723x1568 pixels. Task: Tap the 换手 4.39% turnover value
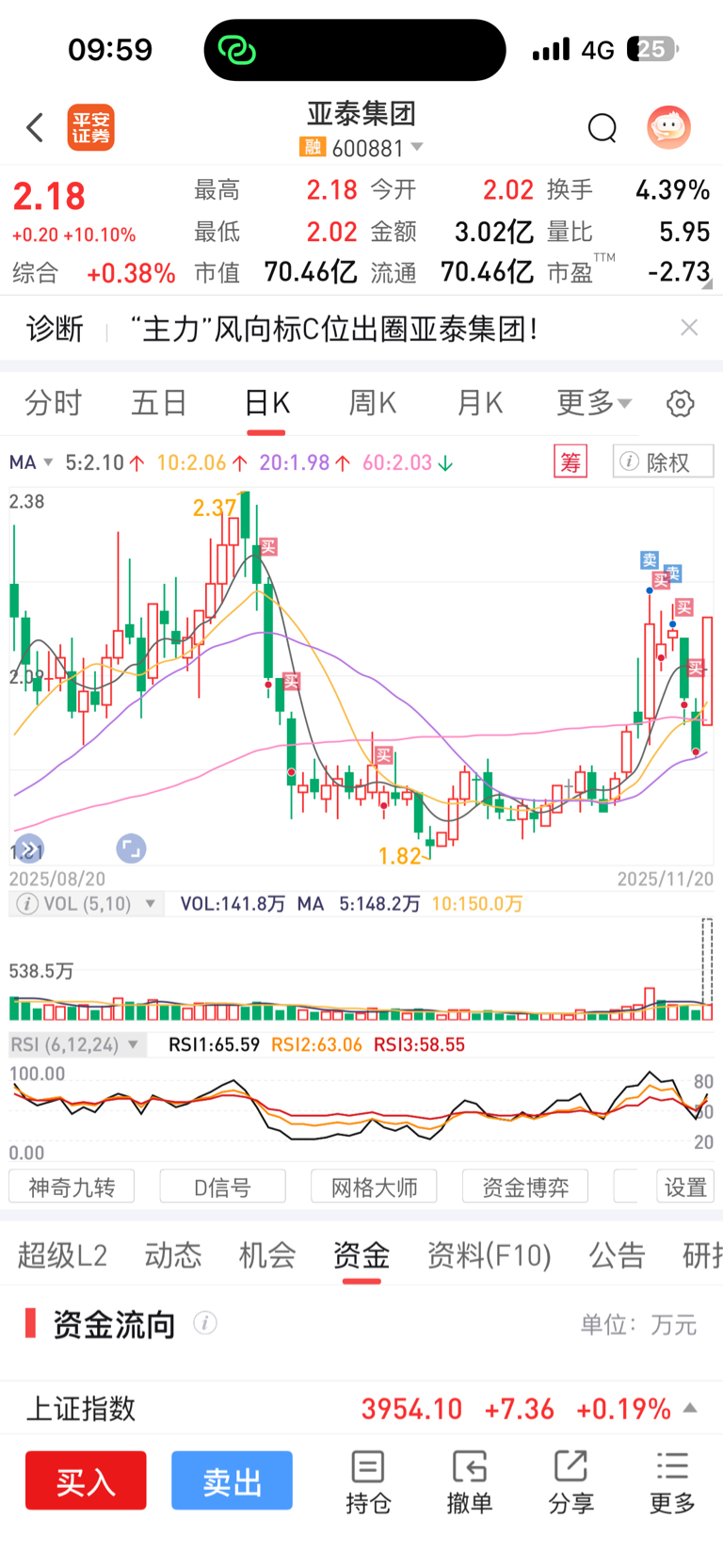tap(672, 190)
